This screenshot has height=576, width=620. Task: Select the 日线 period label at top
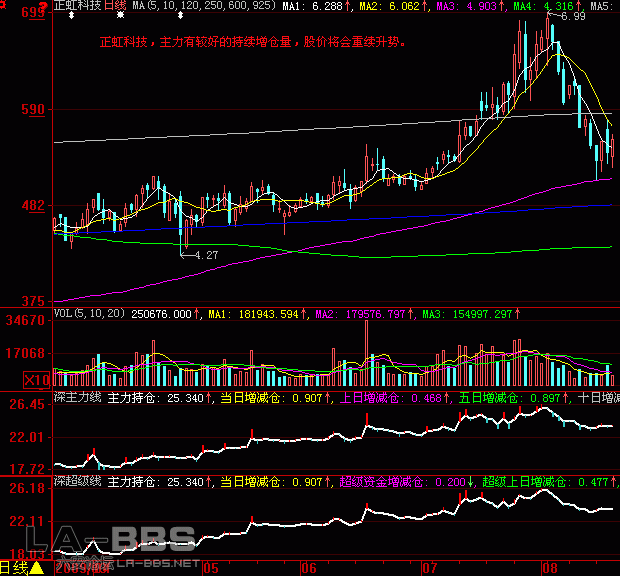pos(115,6)
